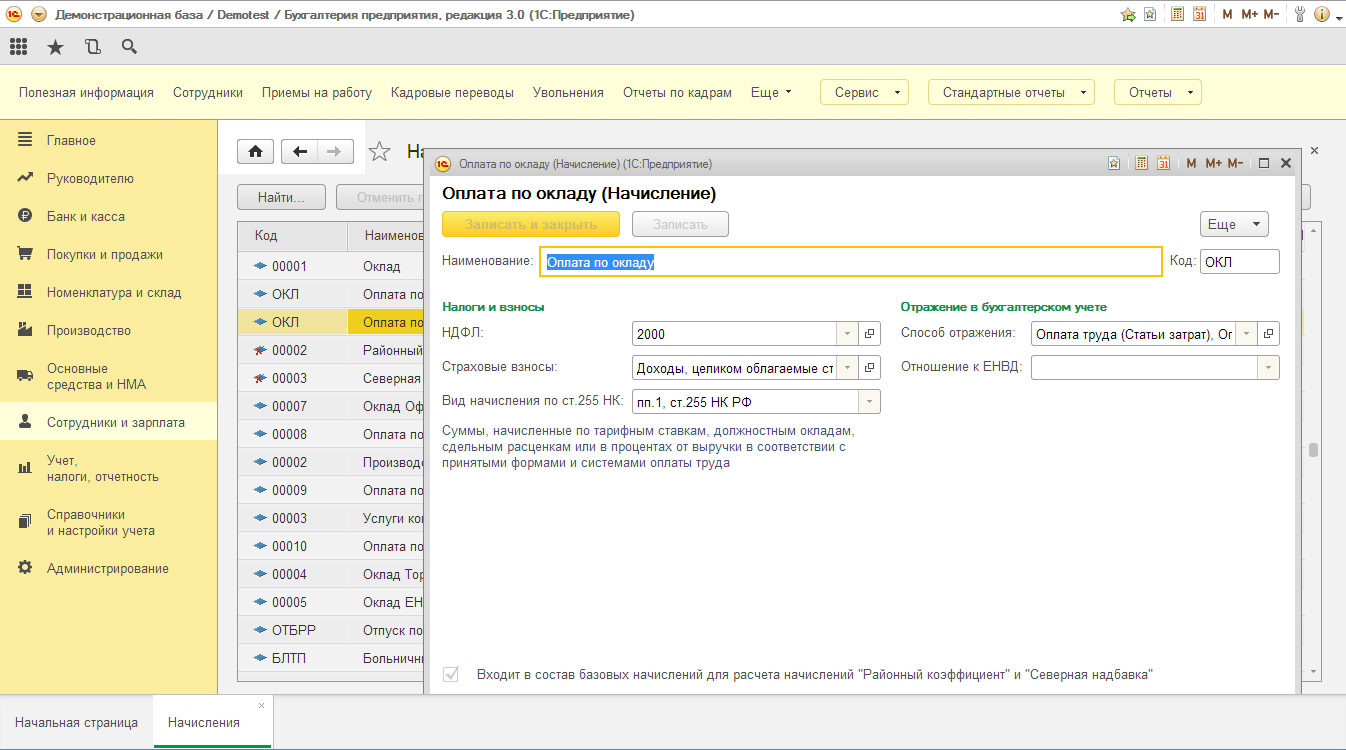Open the tools wrench icon in title bar

click(1300, 14)
